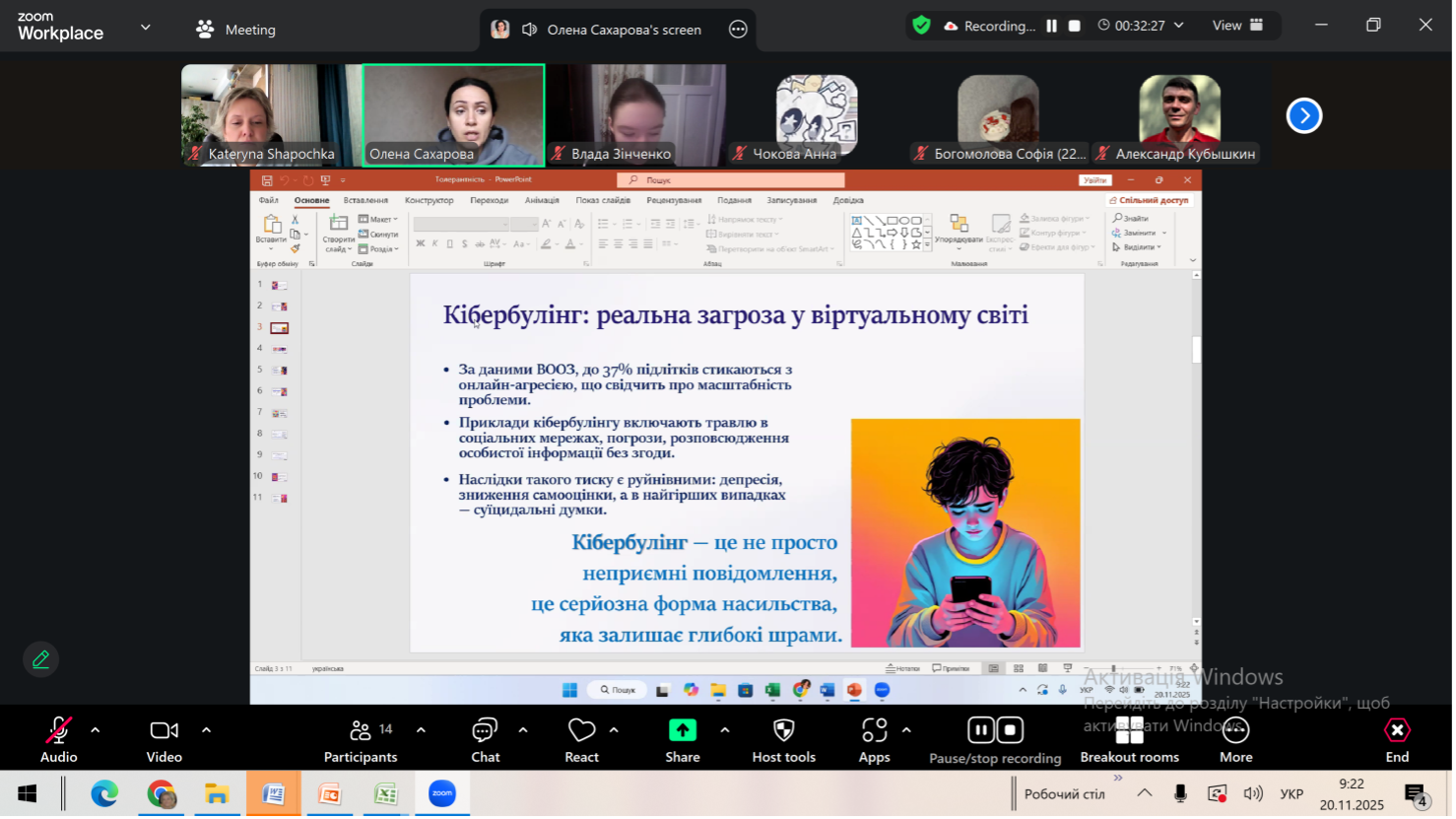Viewport: 1456px width, 819px height.
Task: Open the Meeting menu
Action: point(236,30)
